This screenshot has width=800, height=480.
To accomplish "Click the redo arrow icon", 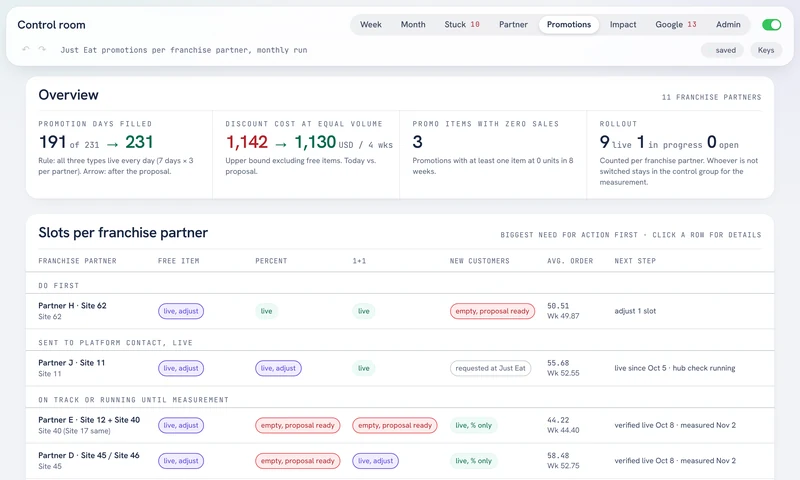I will pyautogui.click(x=42, y=49).
